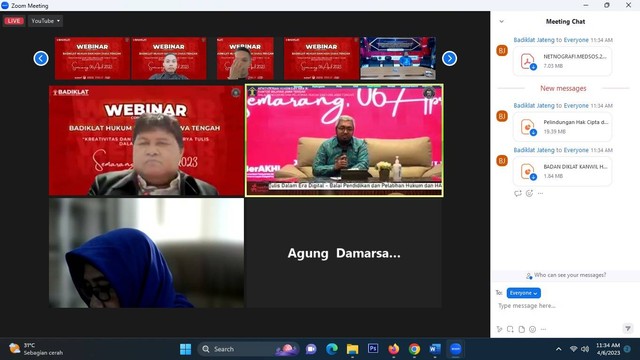The width and height of the screenshot is (640, 360).
Task: Open more chat toolbar options ellipsis
Action: 543,329
